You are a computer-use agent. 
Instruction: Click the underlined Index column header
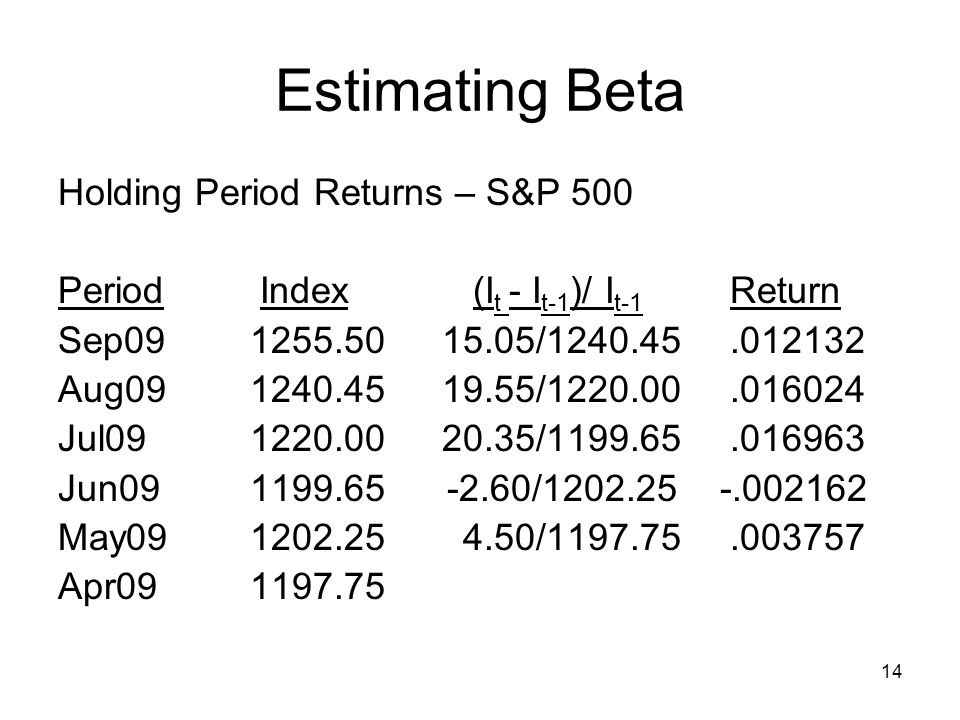coord(304,291)
